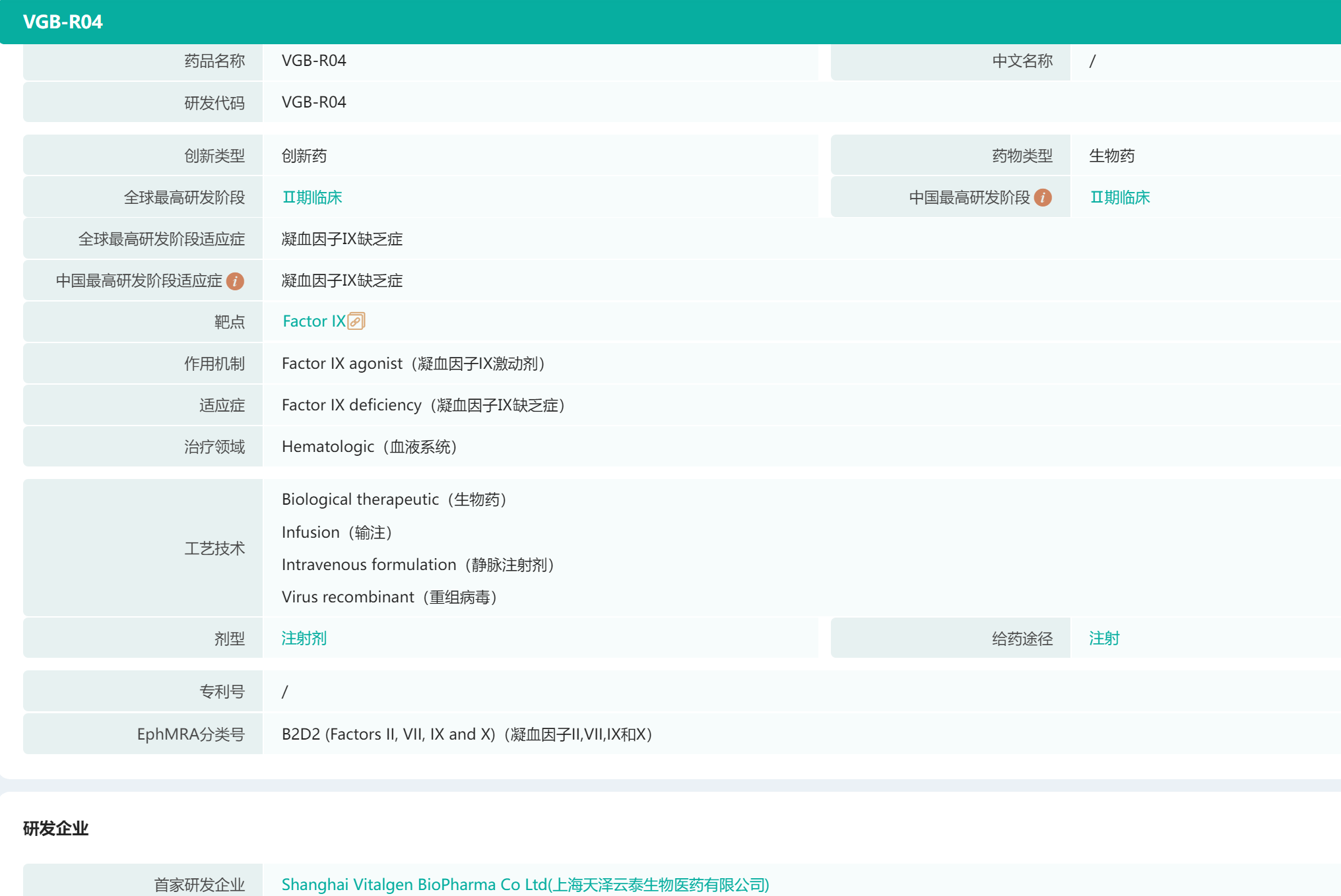Click the Intravenous formulation technology entry
The image size is (1341, 896).
pos(418,565)
